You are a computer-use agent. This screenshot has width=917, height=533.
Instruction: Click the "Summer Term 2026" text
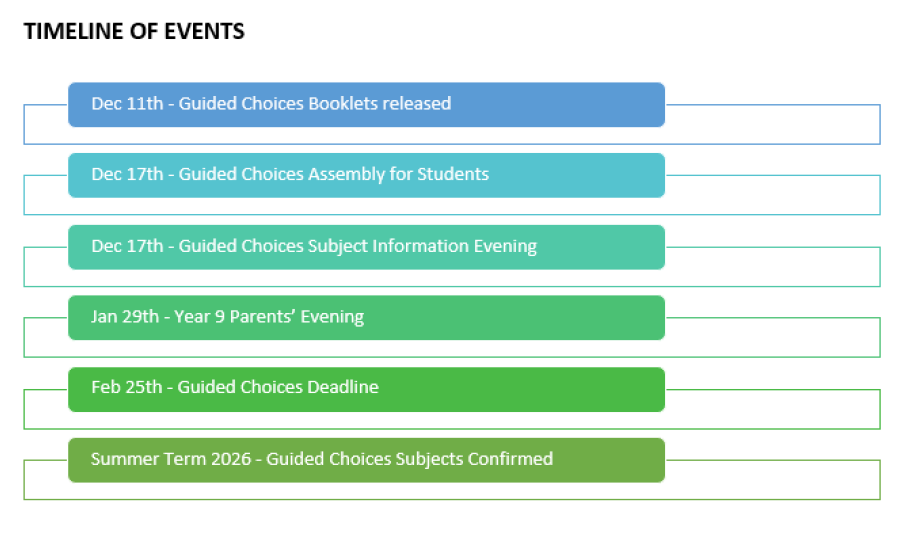click(x=157, y=460)
